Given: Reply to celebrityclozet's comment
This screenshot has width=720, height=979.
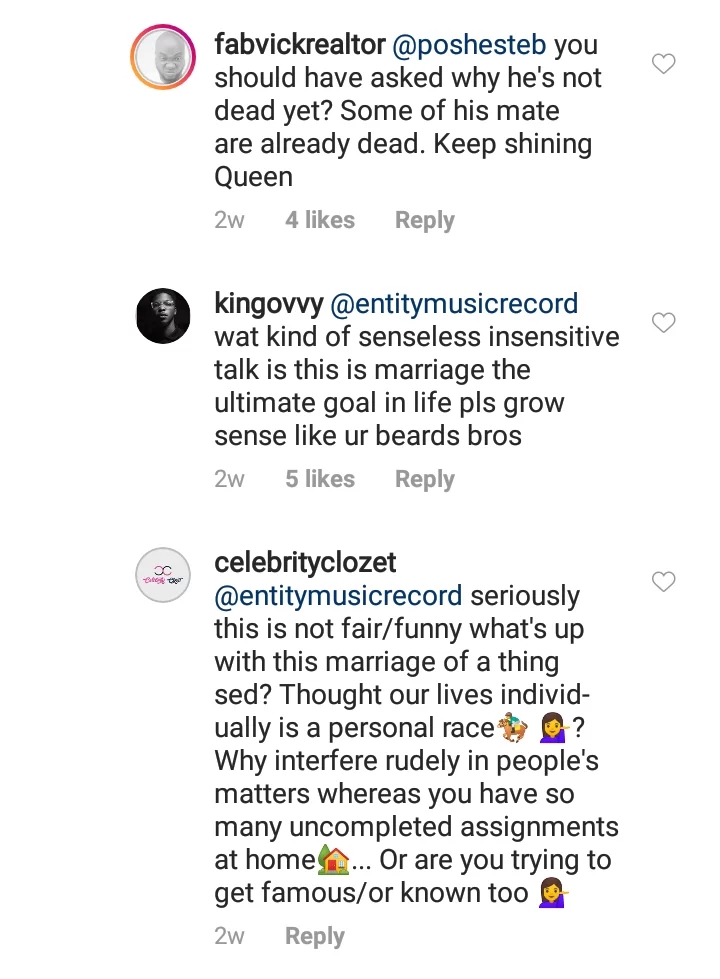Looking at the screenshot, I should coord(314,936).
